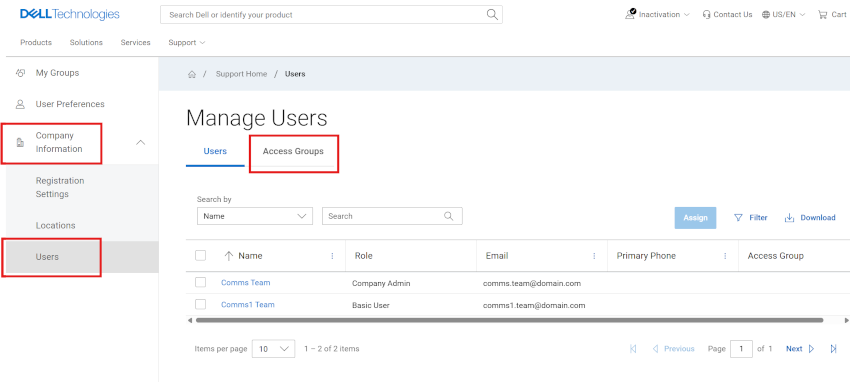Click the Role column header
Image resolution: width=850 pixels, height=382 pixels.
pos(364,256)
